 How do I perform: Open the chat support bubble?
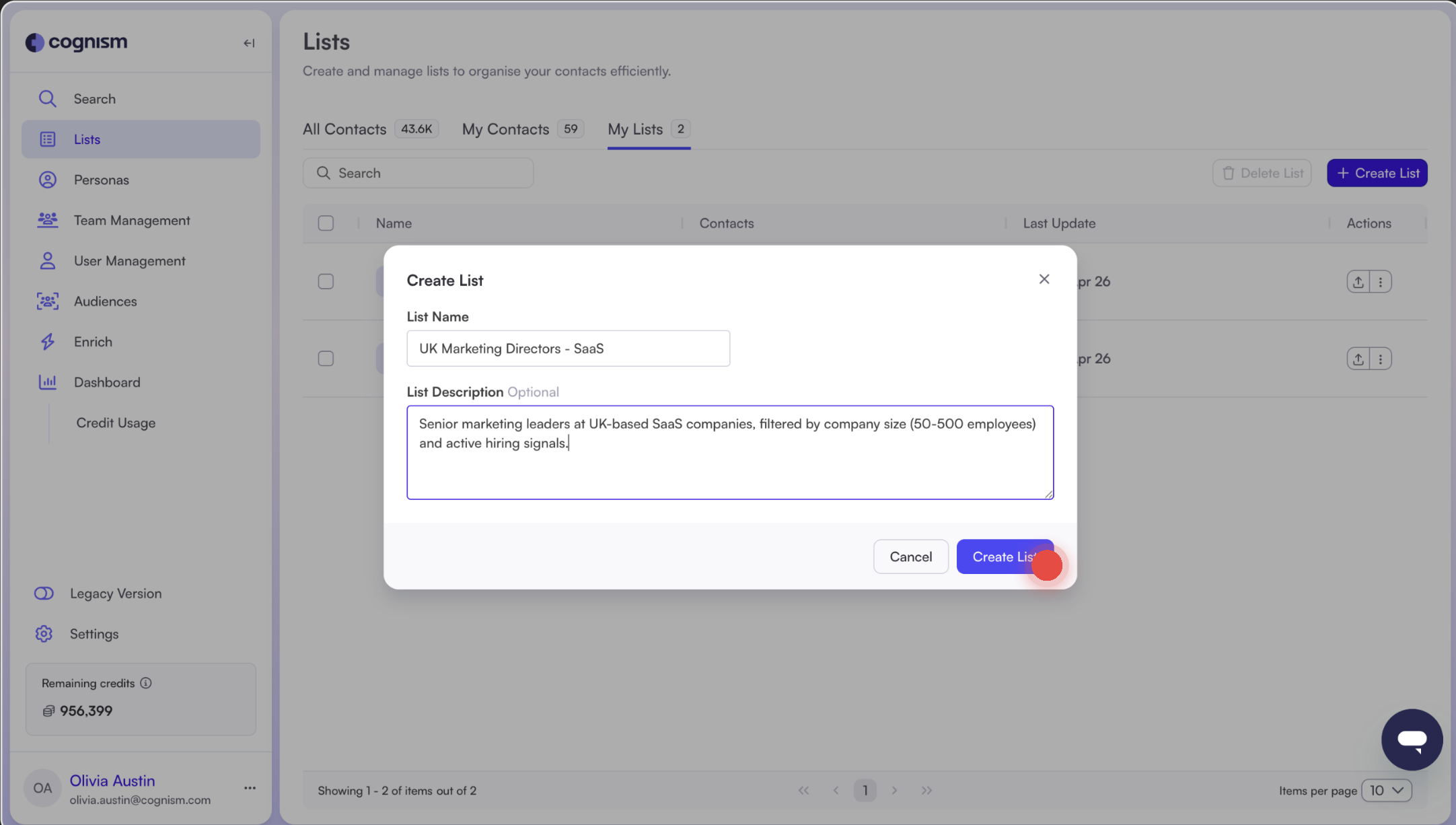(x=1412, y=740)
